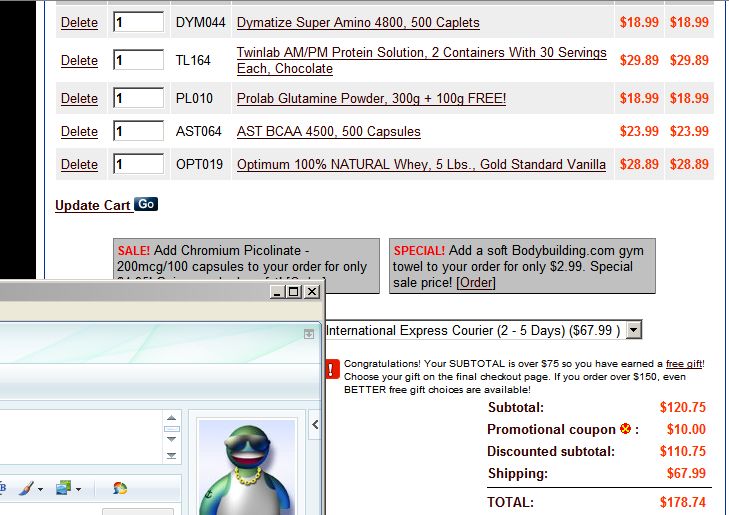Click the scrollbar thumb in messenger message box
Screen dimensions: 729x515
[x=172, y=429]
